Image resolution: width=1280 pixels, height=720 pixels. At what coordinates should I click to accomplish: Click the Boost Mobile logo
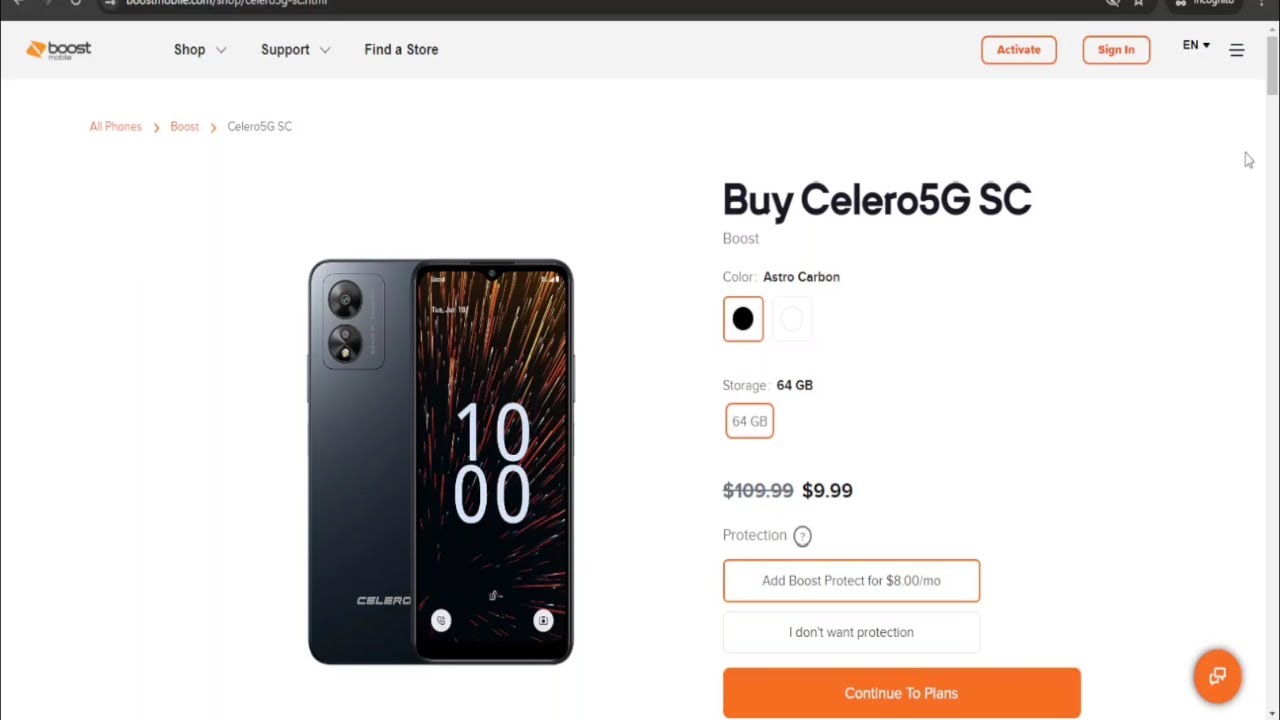tap(59, 49)
